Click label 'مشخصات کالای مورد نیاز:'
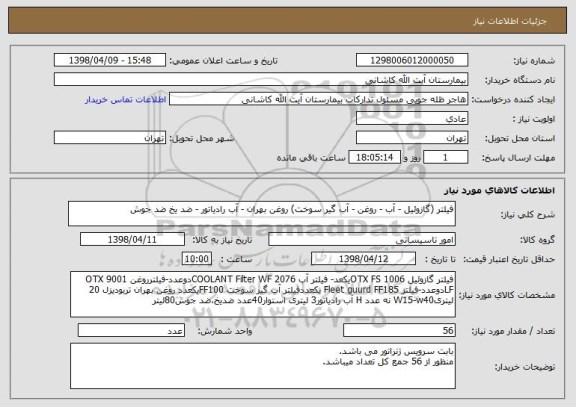 click(x=507, y=295)
